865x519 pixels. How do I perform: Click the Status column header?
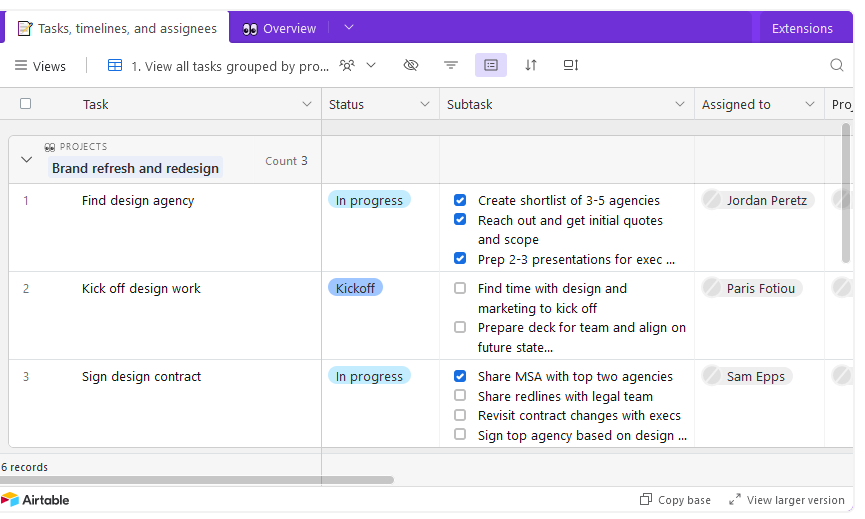pyautogui.click(x=380, y=104)
